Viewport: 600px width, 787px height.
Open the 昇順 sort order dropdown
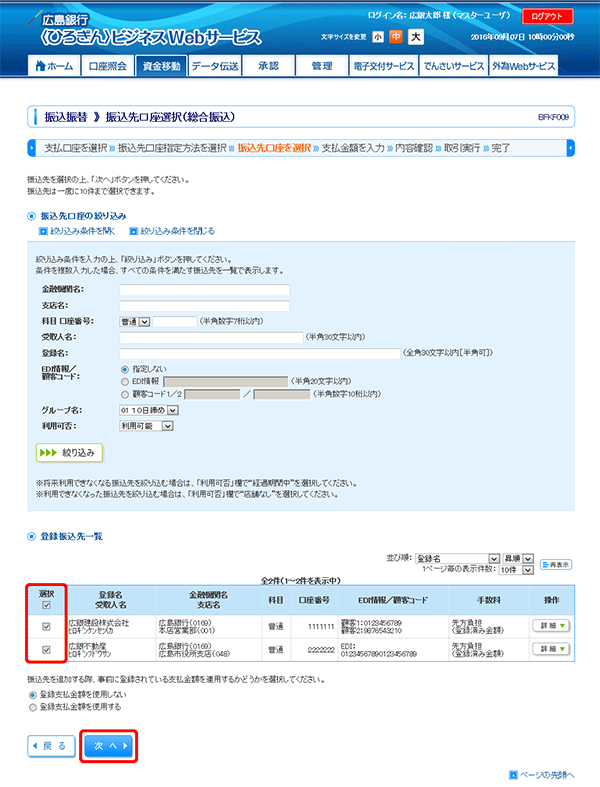(x=518, y=559)
